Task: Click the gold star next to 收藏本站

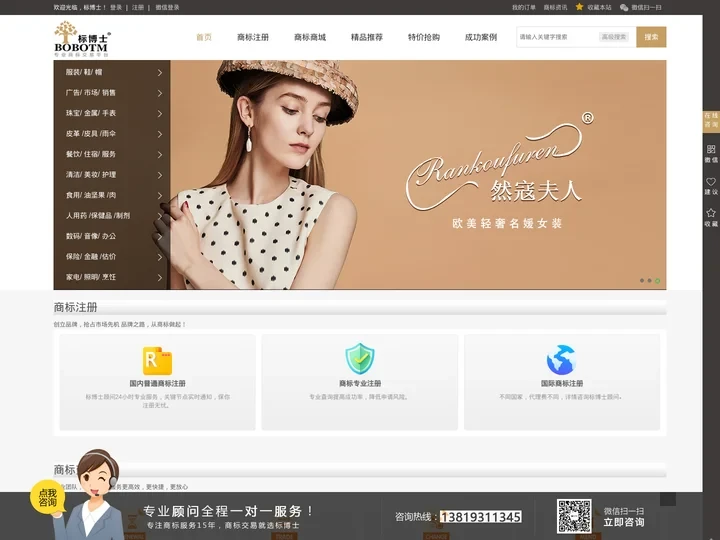Action: pyautogui.click(x=579, y=7)
